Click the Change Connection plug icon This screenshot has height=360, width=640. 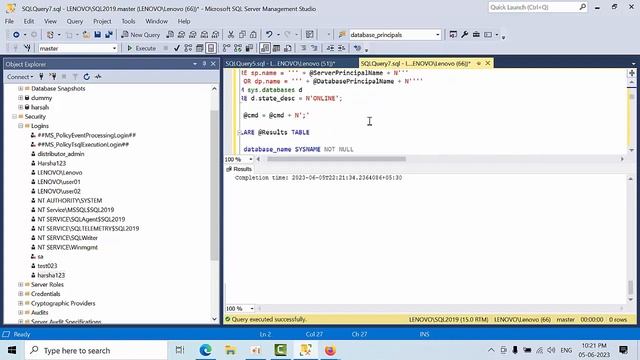click(x=27, y=48)
